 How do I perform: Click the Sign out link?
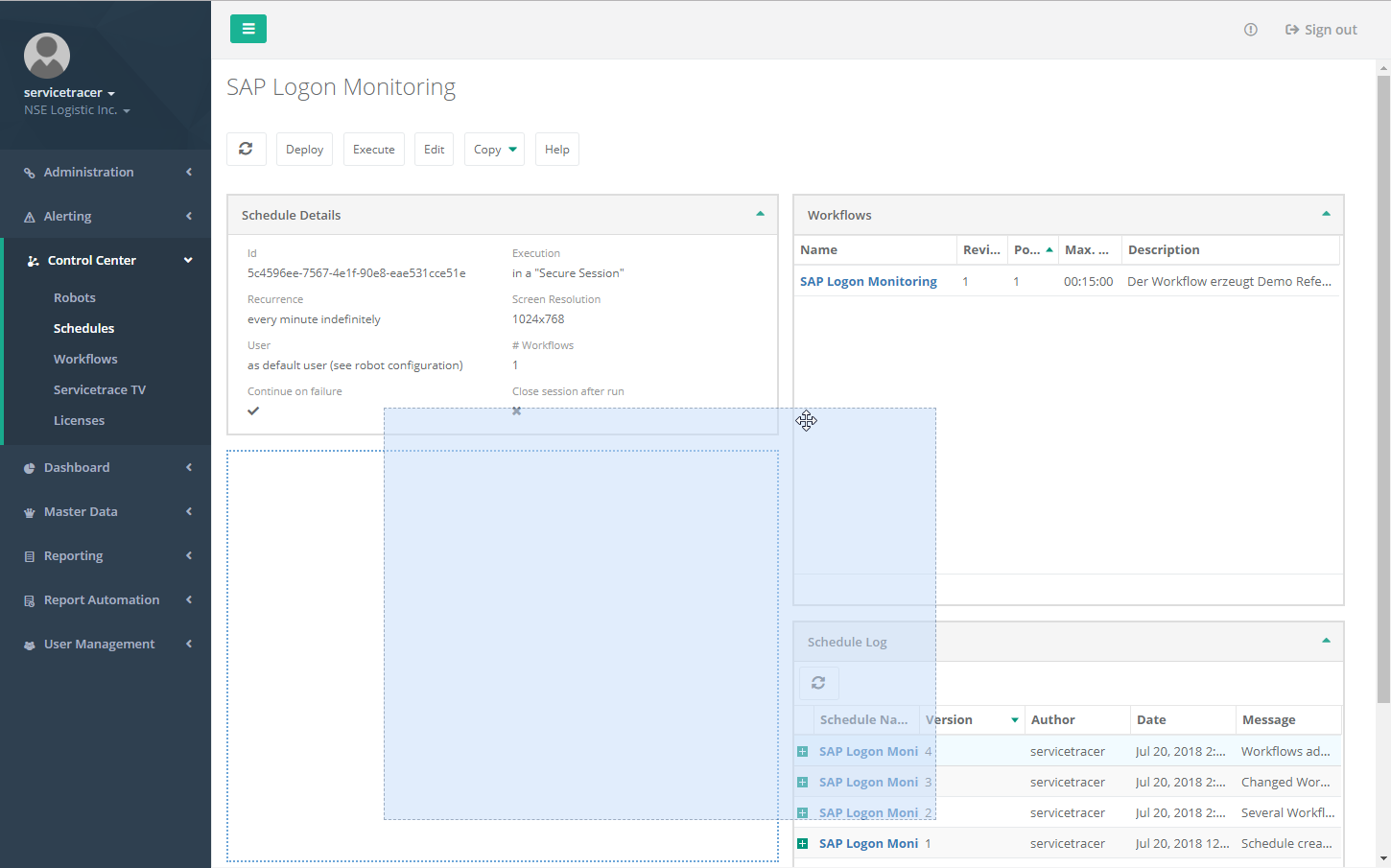click(x=1321, y=30)
